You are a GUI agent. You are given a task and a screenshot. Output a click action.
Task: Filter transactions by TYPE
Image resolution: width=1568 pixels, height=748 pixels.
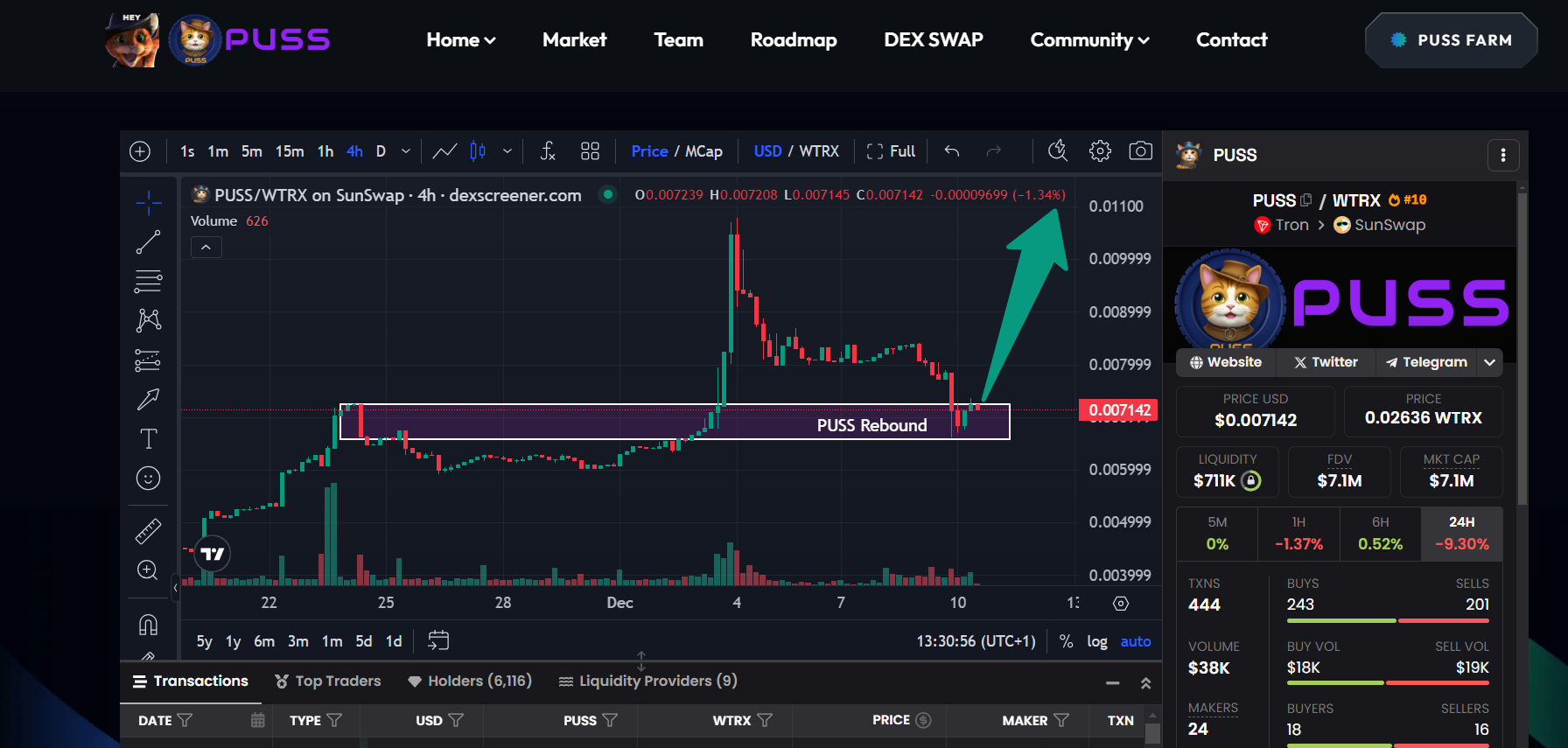click(333, 720)
